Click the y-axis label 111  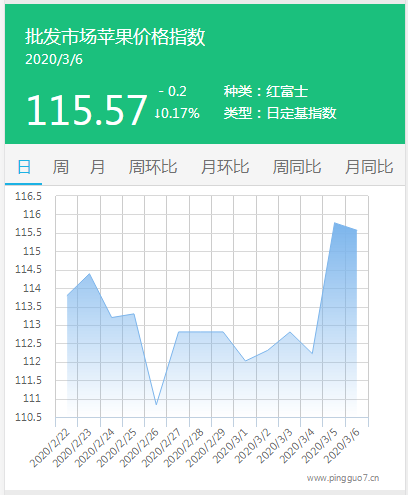[32, 398]
